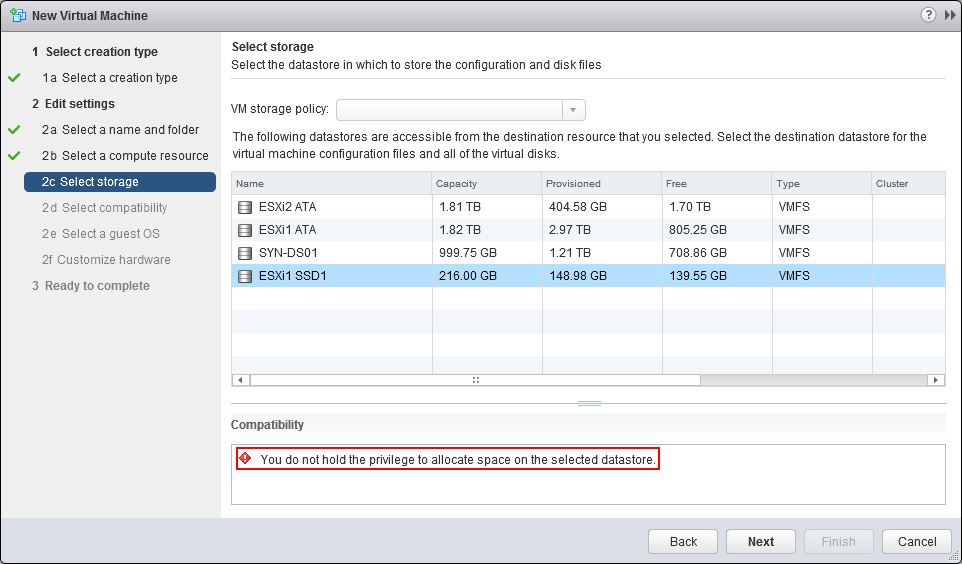
Task: Click the Back button
Action: (683, 541)
